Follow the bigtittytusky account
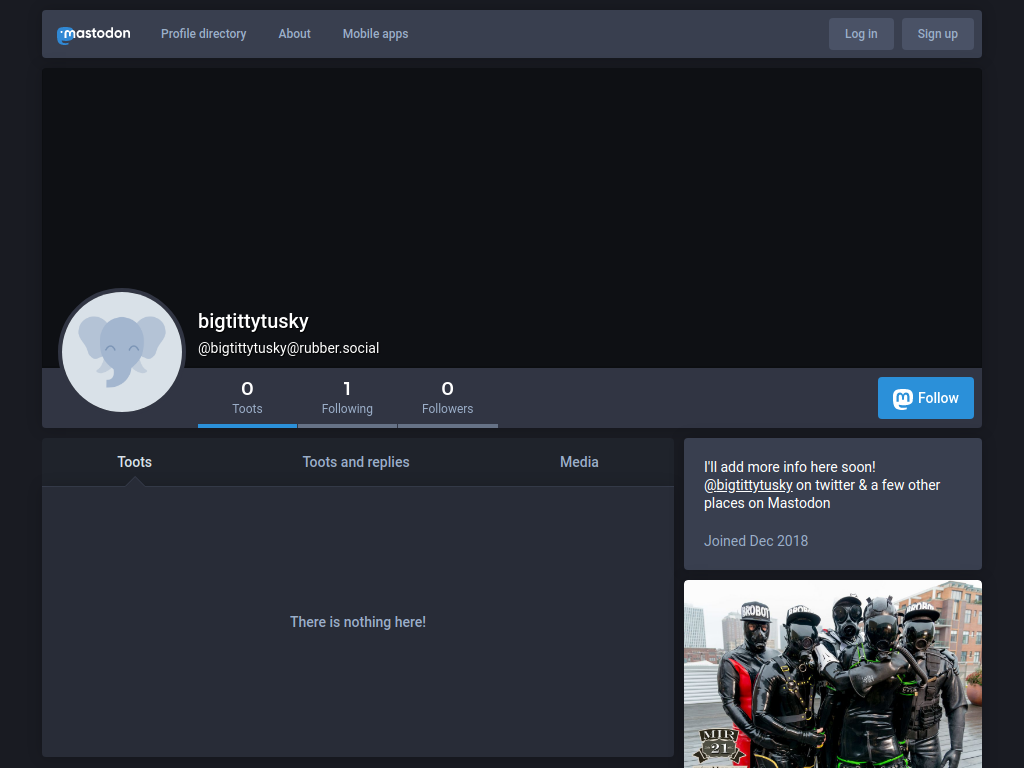The width and height of the screenshot is (1024, 768). tap(925, 398)
